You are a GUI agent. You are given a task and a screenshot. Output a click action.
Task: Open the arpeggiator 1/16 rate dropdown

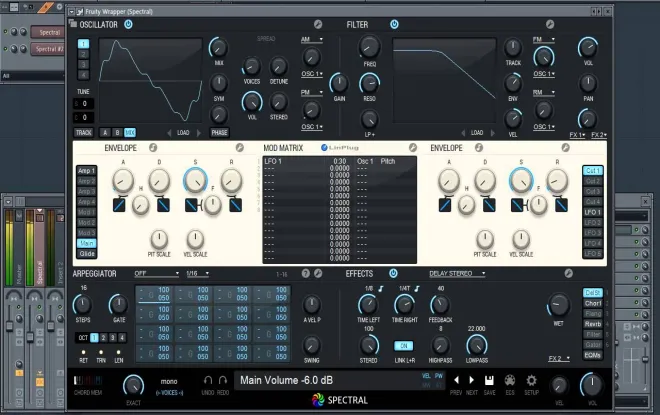point(198,274)
